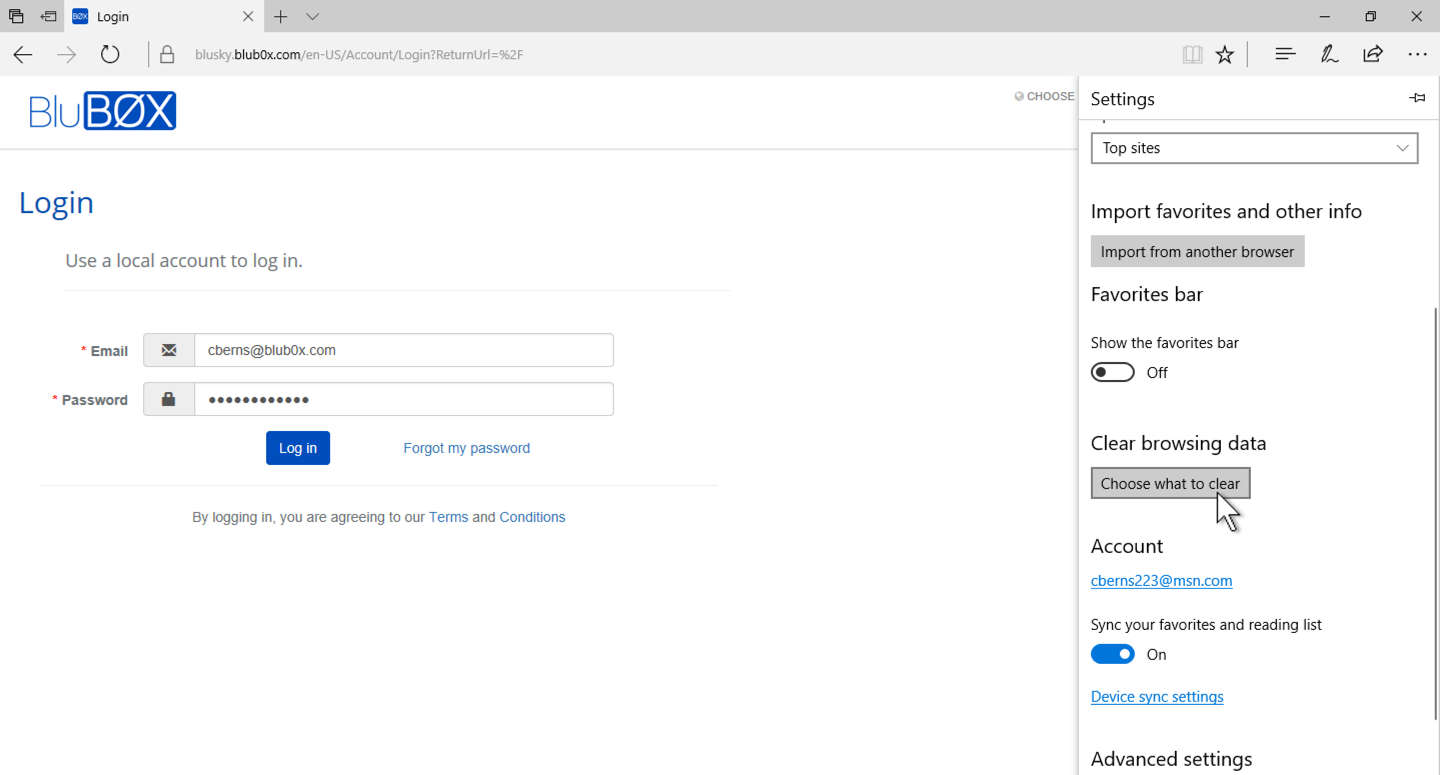Pin the Settings pane open
The height and width of the screenshot is (775, 1440).
[1417, 98]
